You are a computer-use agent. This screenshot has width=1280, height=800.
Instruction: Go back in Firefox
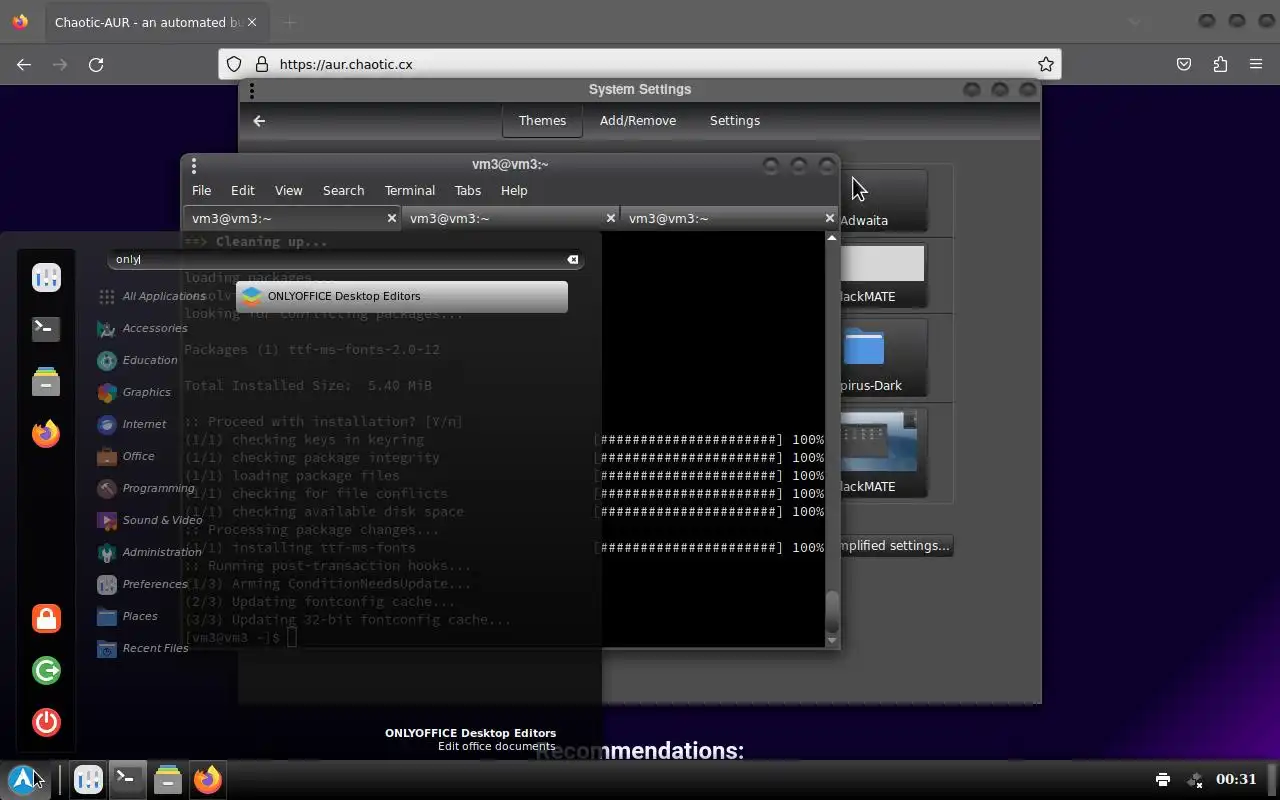(24, 64)
